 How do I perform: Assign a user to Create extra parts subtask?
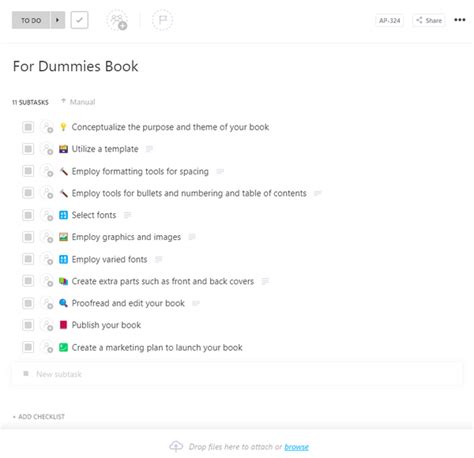tap(47, 281)
